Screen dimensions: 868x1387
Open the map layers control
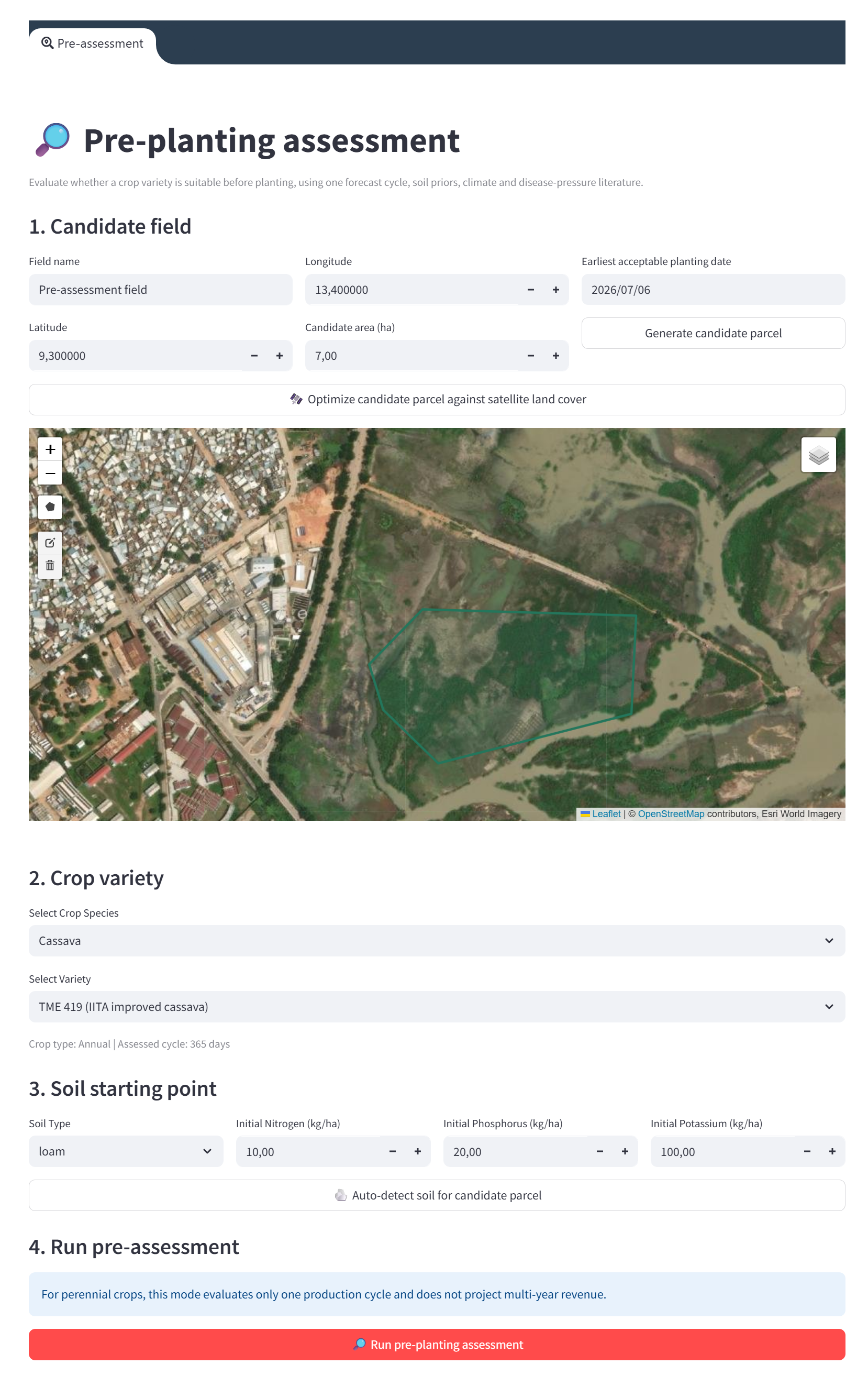[x=818, y=455]
